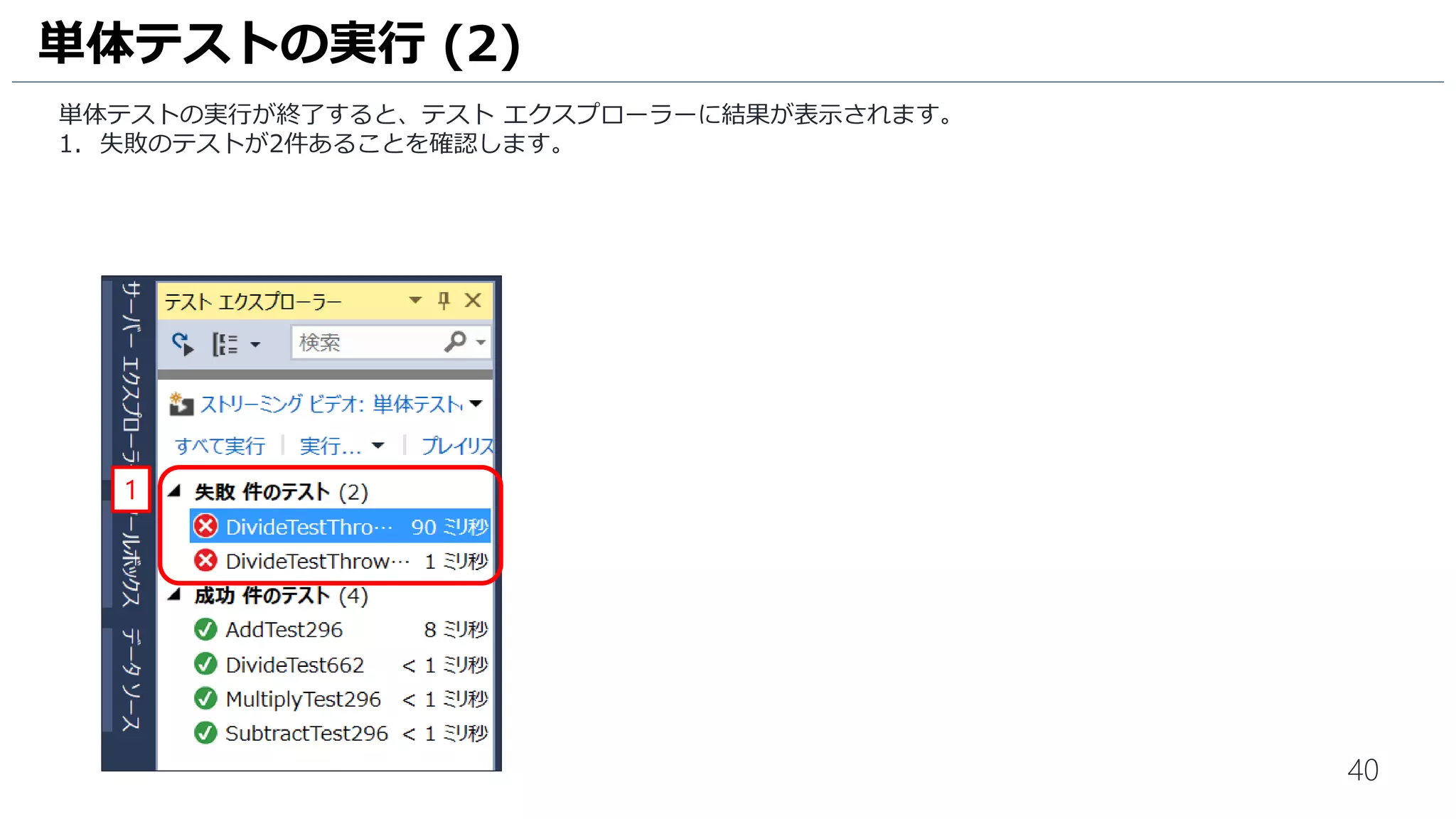Open the search filter dropdown arrow
The width and height of the screenshot is (1456, 819).
pos(481,343)
